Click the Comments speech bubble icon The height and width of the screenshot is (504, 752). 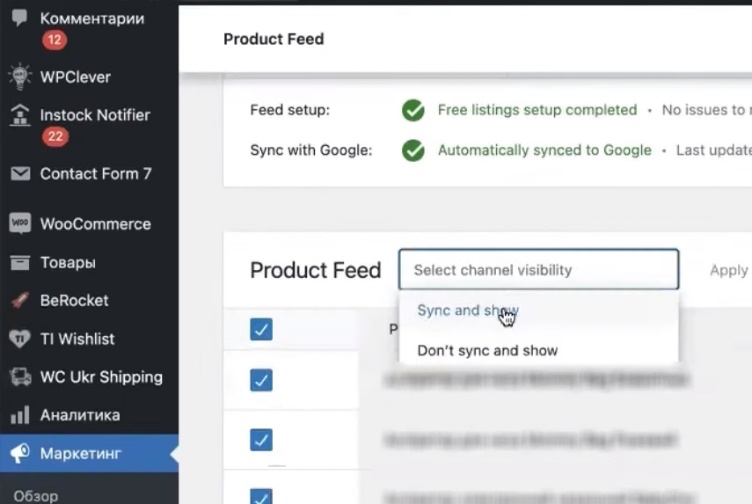pyautogui.click(x=19, y=19)
